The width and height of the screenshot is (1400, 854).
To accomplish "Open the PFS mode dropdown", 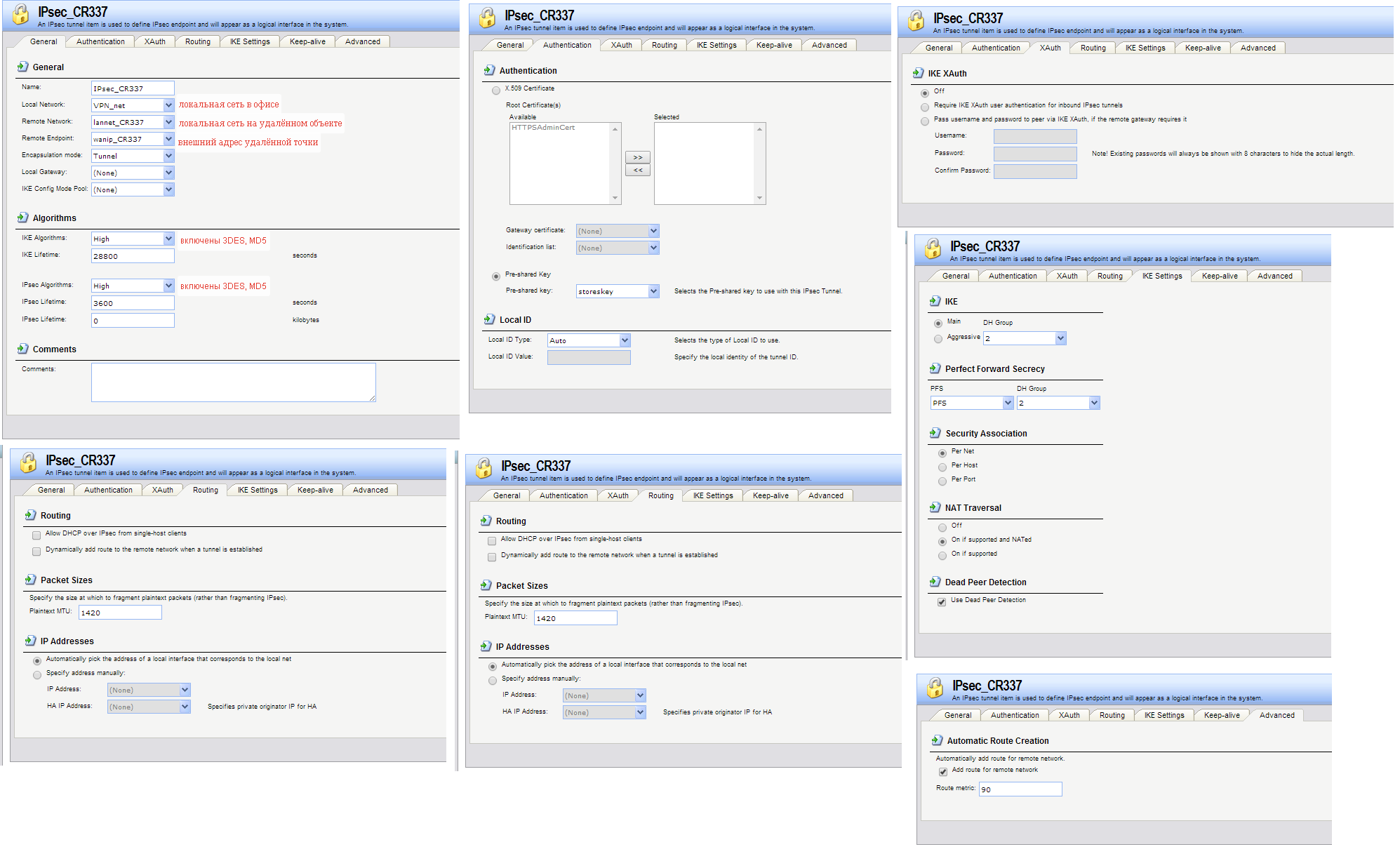I will pyautogui.click(x=1008, y=403).
